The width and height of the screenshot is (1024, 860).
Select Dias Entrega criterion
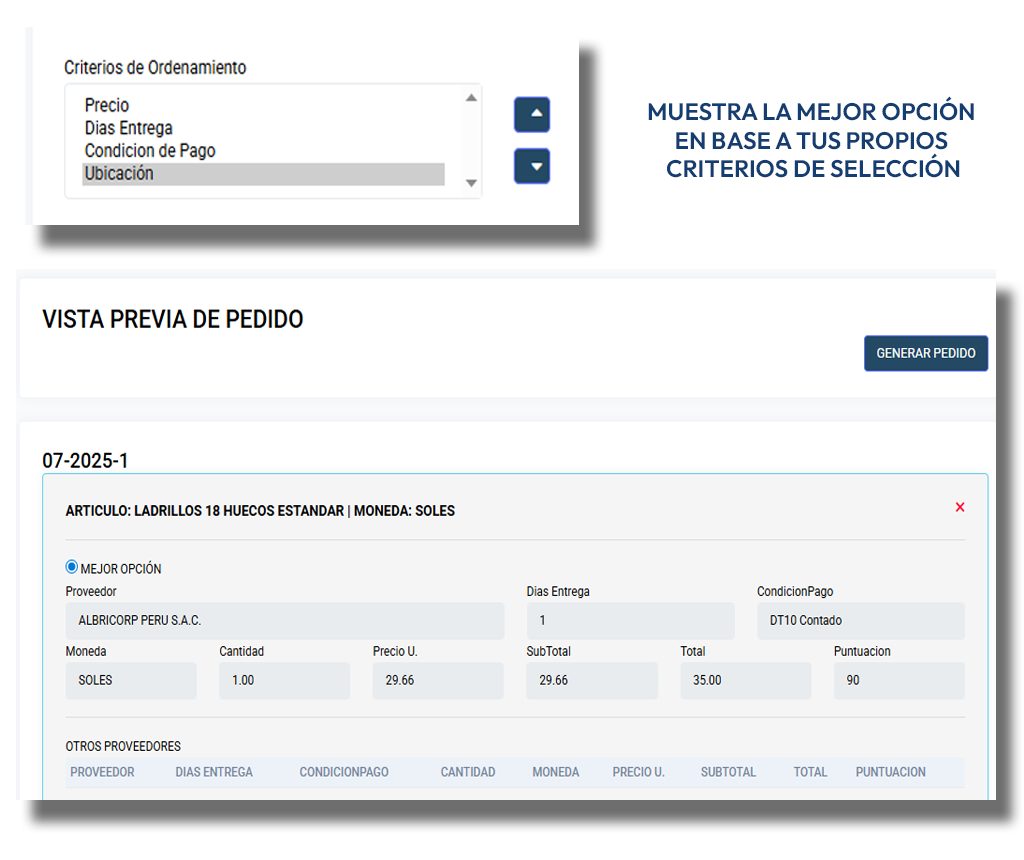tap(129, 128)
